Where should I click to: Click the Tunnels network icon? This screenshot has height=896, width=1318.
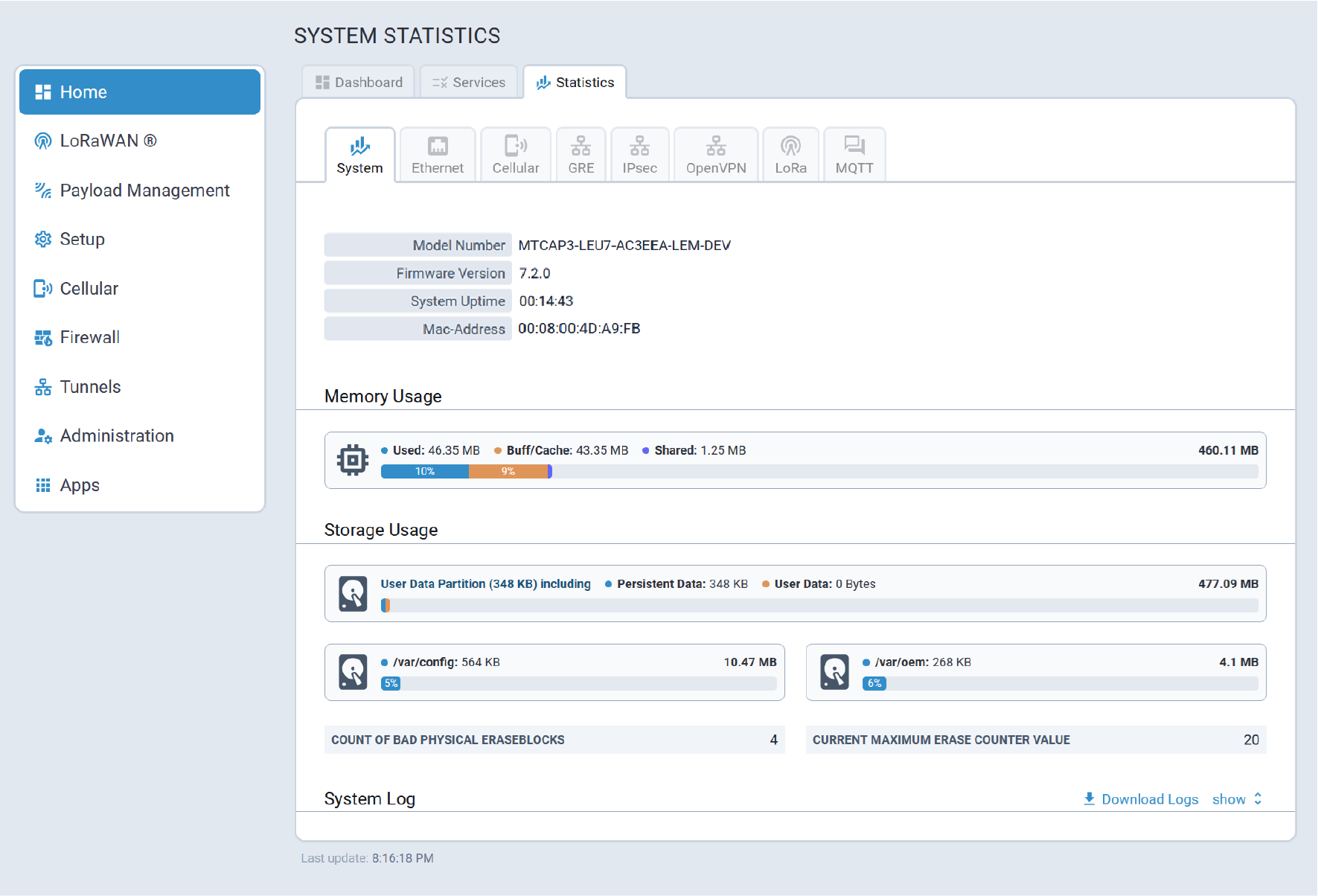pyautogui.click(x=43, y=387)
